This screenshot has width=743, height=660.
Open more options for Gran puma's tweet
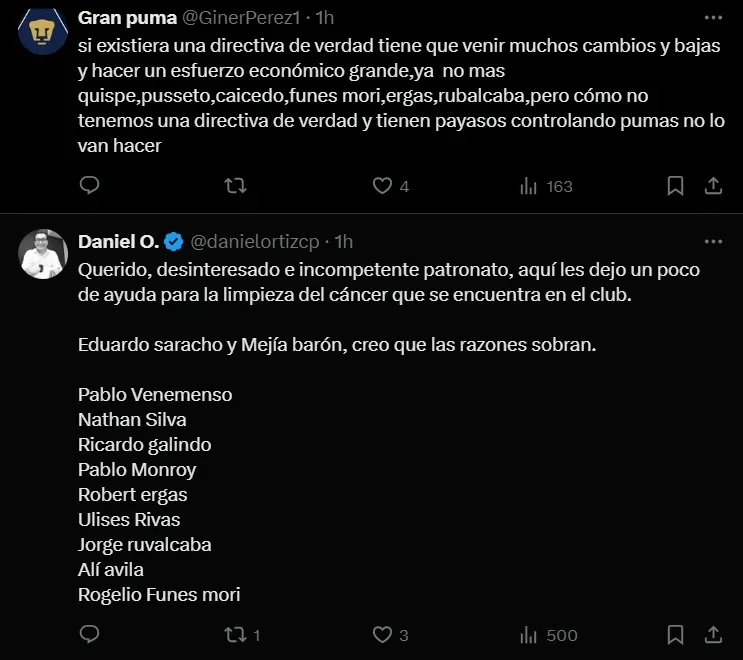[x=713, y=18]
